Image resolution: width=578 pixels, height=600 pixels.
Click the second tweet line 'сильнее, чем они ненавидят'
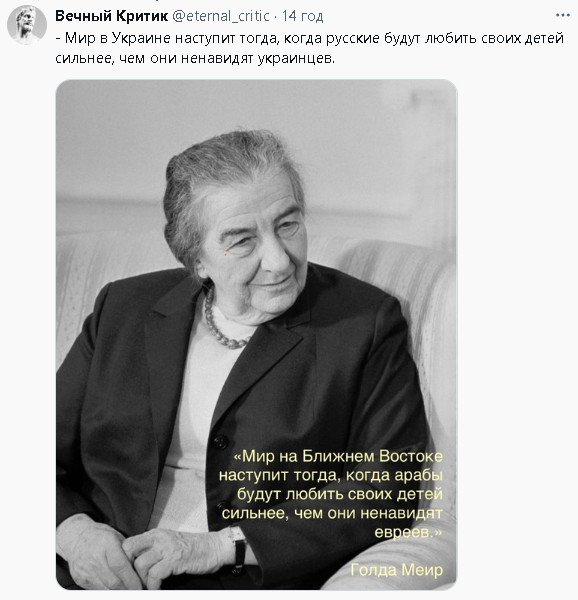[195, 58]
